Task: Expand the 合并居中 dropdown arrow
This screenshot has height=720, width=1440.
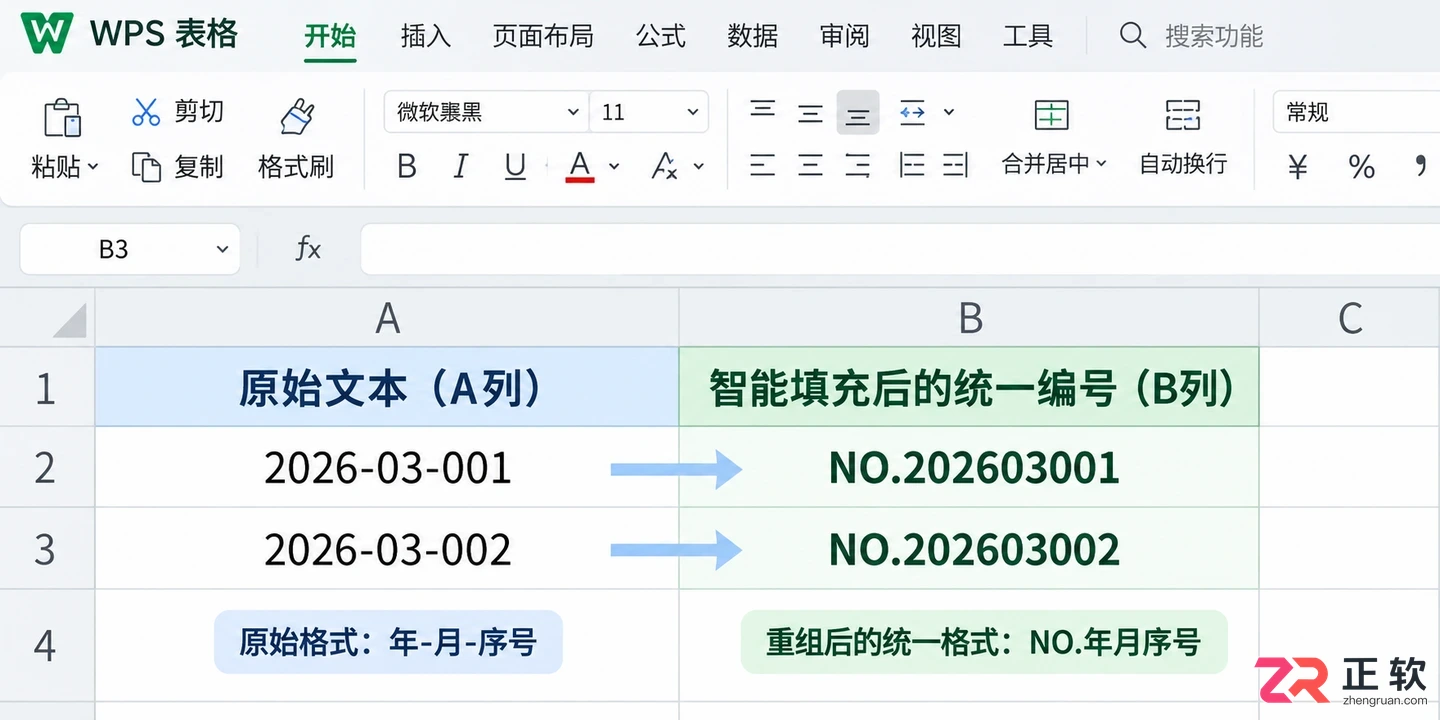Action: [x=1101, y=164]
